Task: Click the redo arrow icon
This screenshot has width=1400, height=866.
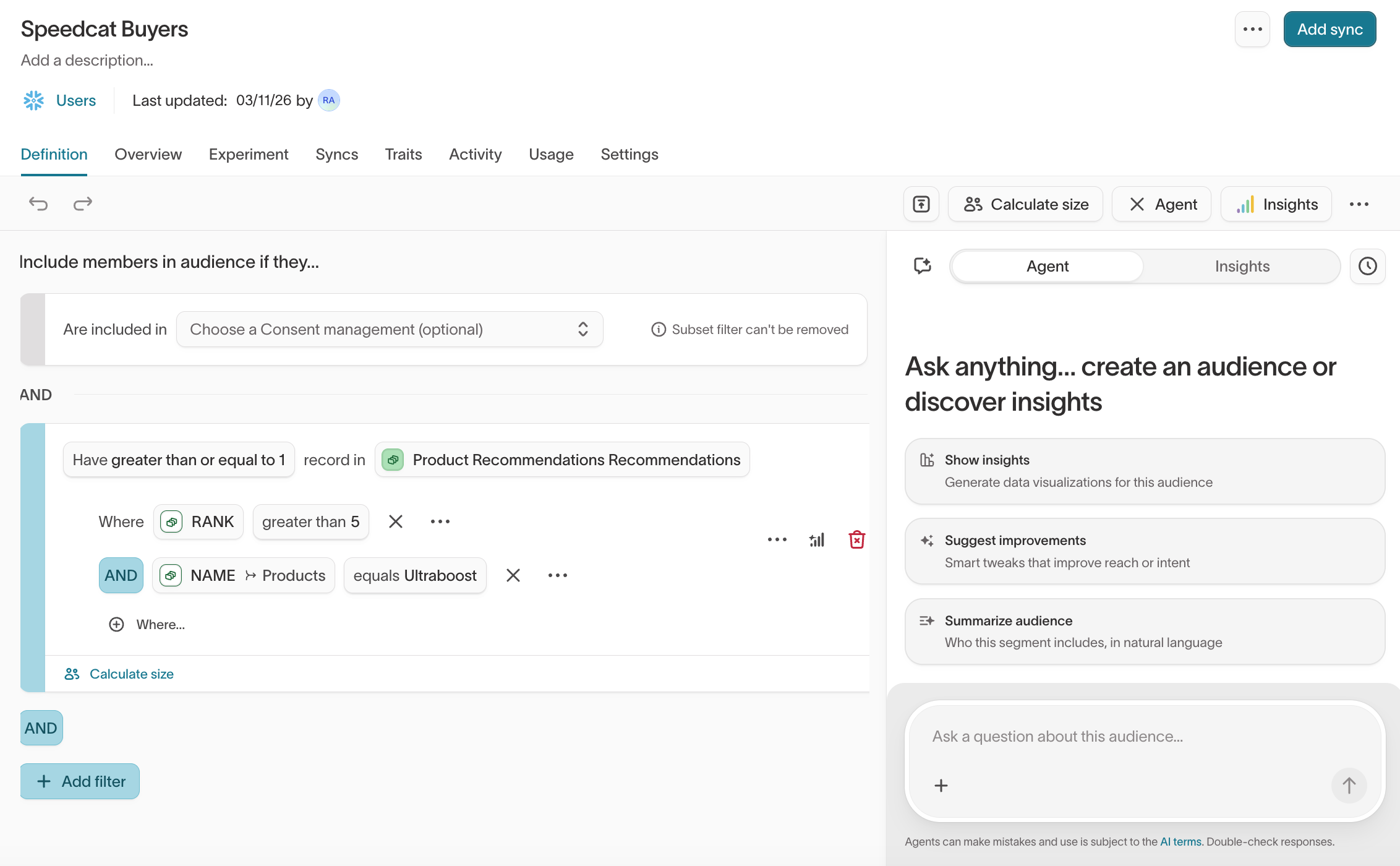Action: (83, 204)
